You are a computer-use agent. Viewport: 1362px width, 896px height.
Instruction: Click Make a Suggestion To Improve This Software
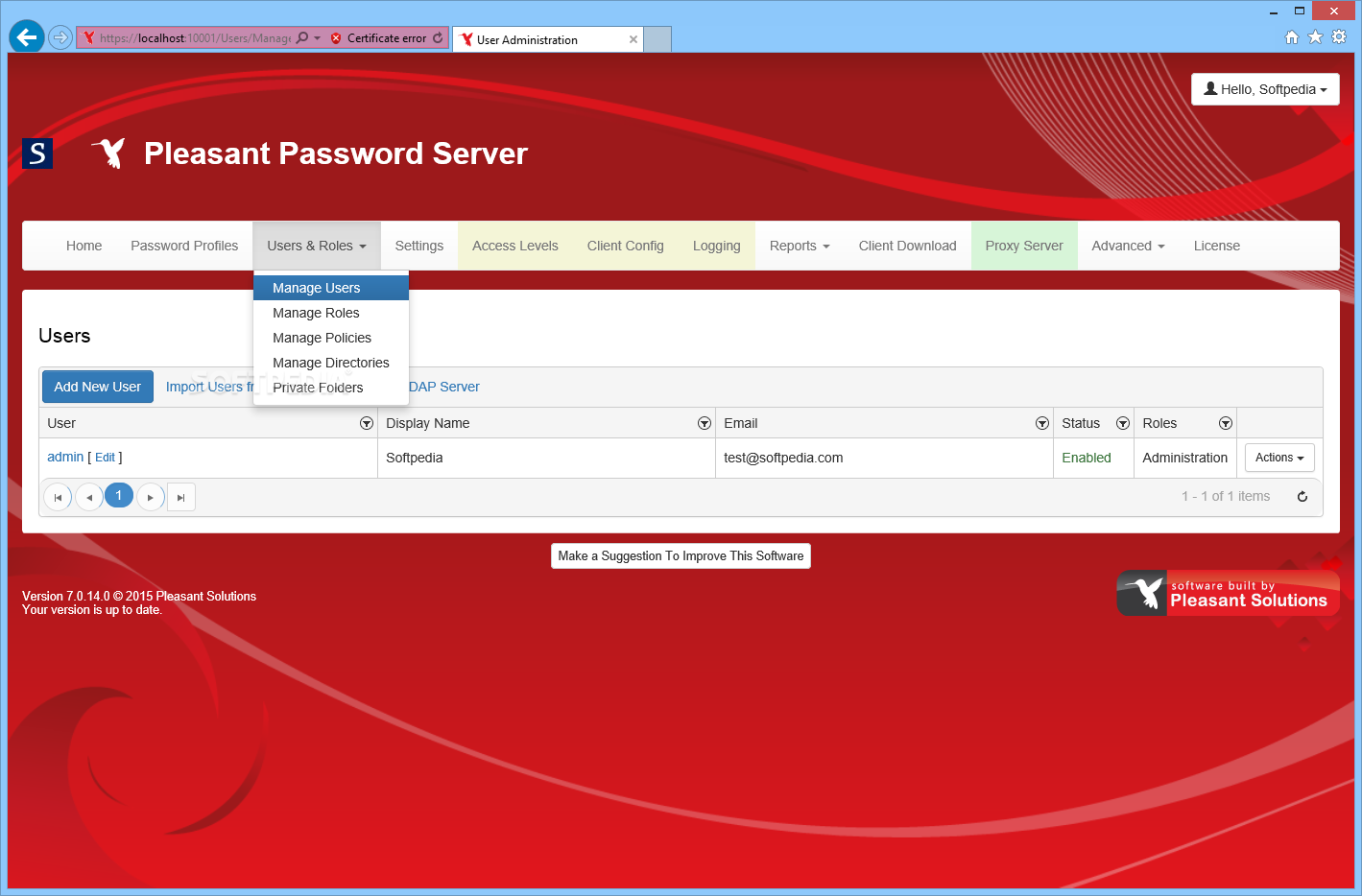pos(681,555)
